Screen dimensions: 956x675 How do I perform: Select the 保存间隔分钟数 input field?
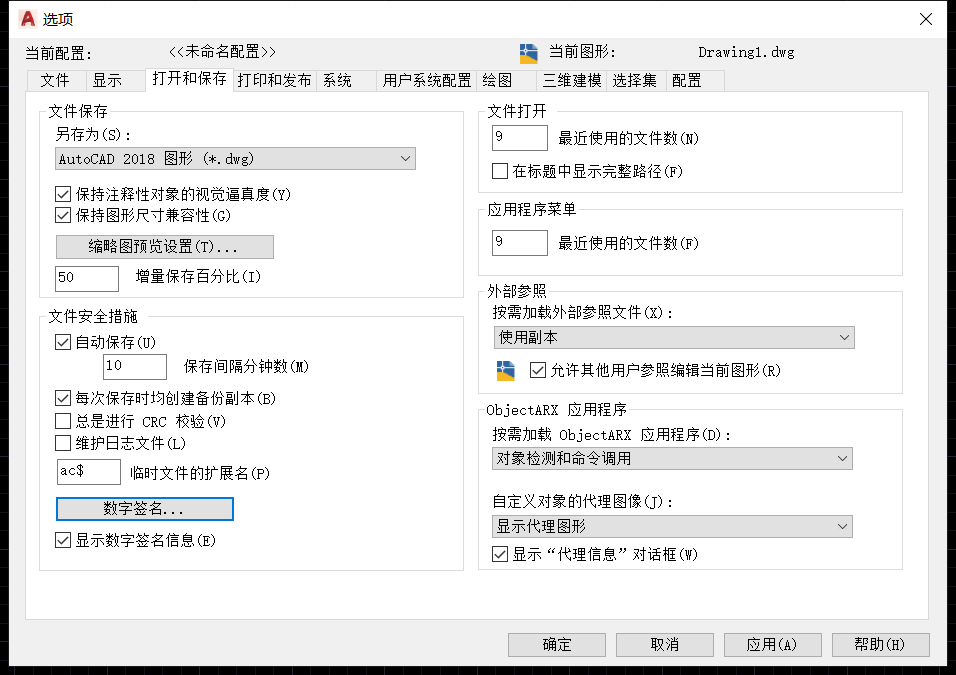134,367
